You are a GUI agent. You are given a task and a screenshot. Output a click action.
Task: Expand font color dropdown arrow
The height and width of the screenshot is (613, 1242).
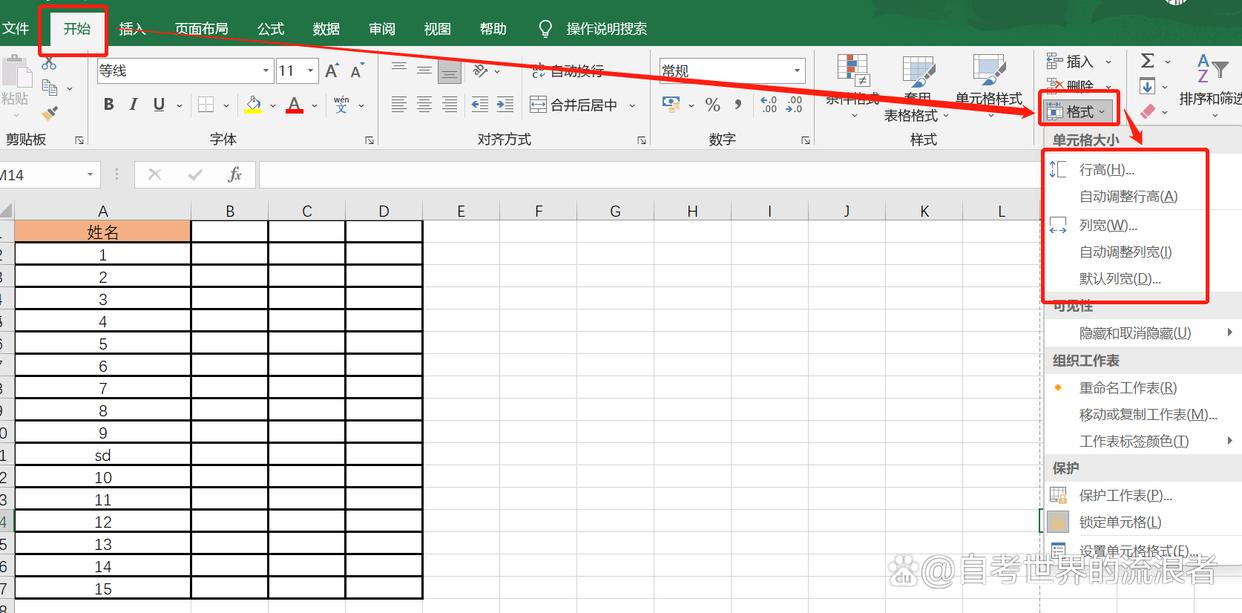(x=314, y=105)
